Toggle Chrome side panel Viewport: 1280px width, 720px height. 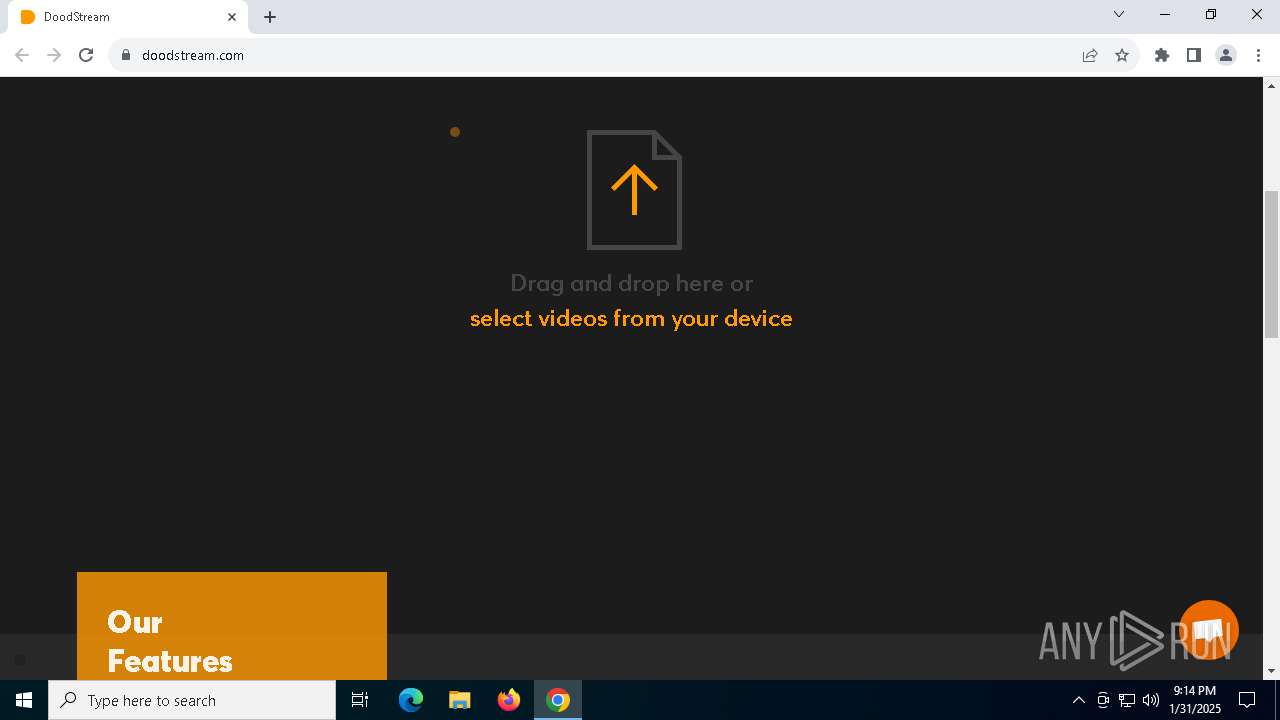click(1194, 55)
